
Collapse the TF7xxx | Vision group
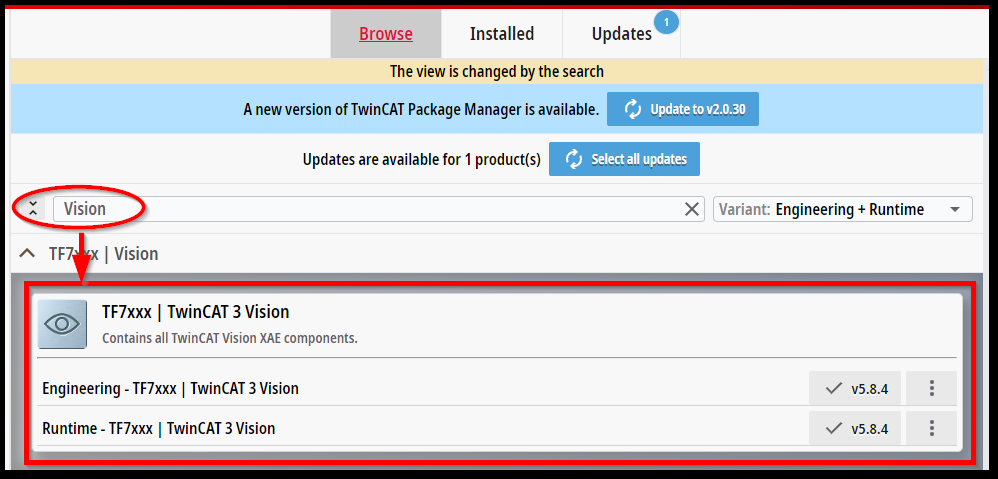click(28, 254)
